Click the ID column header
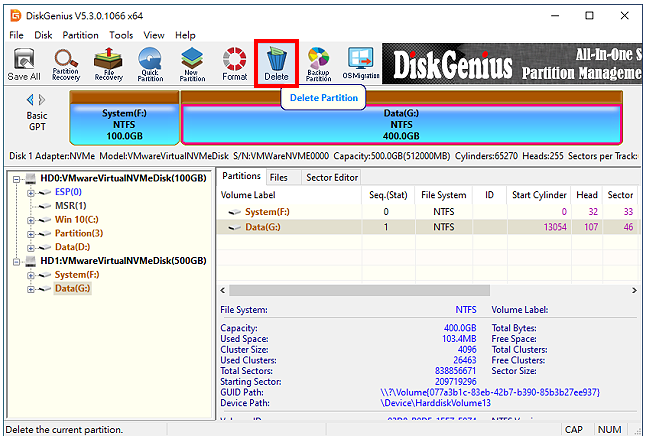Image resolution: width=652 pixels, height=443 pixels. pos(489,195)
